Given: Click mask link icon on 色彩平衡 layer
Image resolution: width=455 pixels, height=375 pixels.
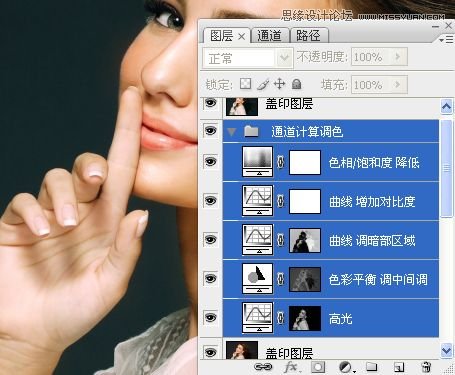Looking at the screenshot, I should tap(281, 279).
